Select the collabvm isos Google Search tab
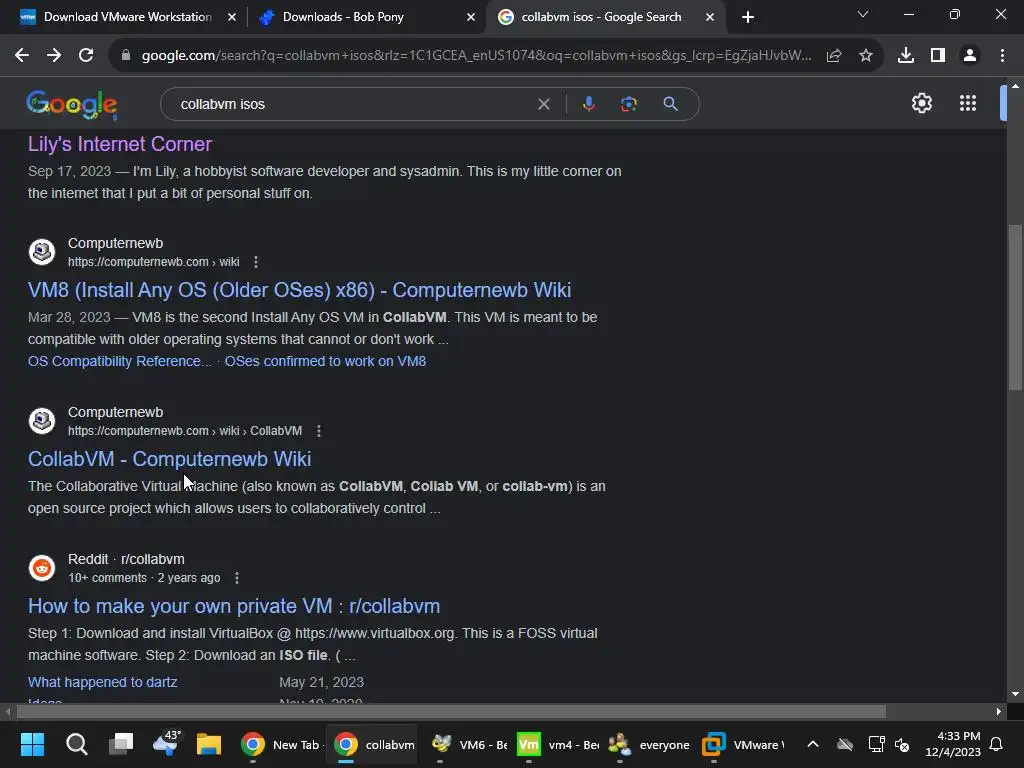Viewport: 1024px width, 768px height. (x=601, y=17)
